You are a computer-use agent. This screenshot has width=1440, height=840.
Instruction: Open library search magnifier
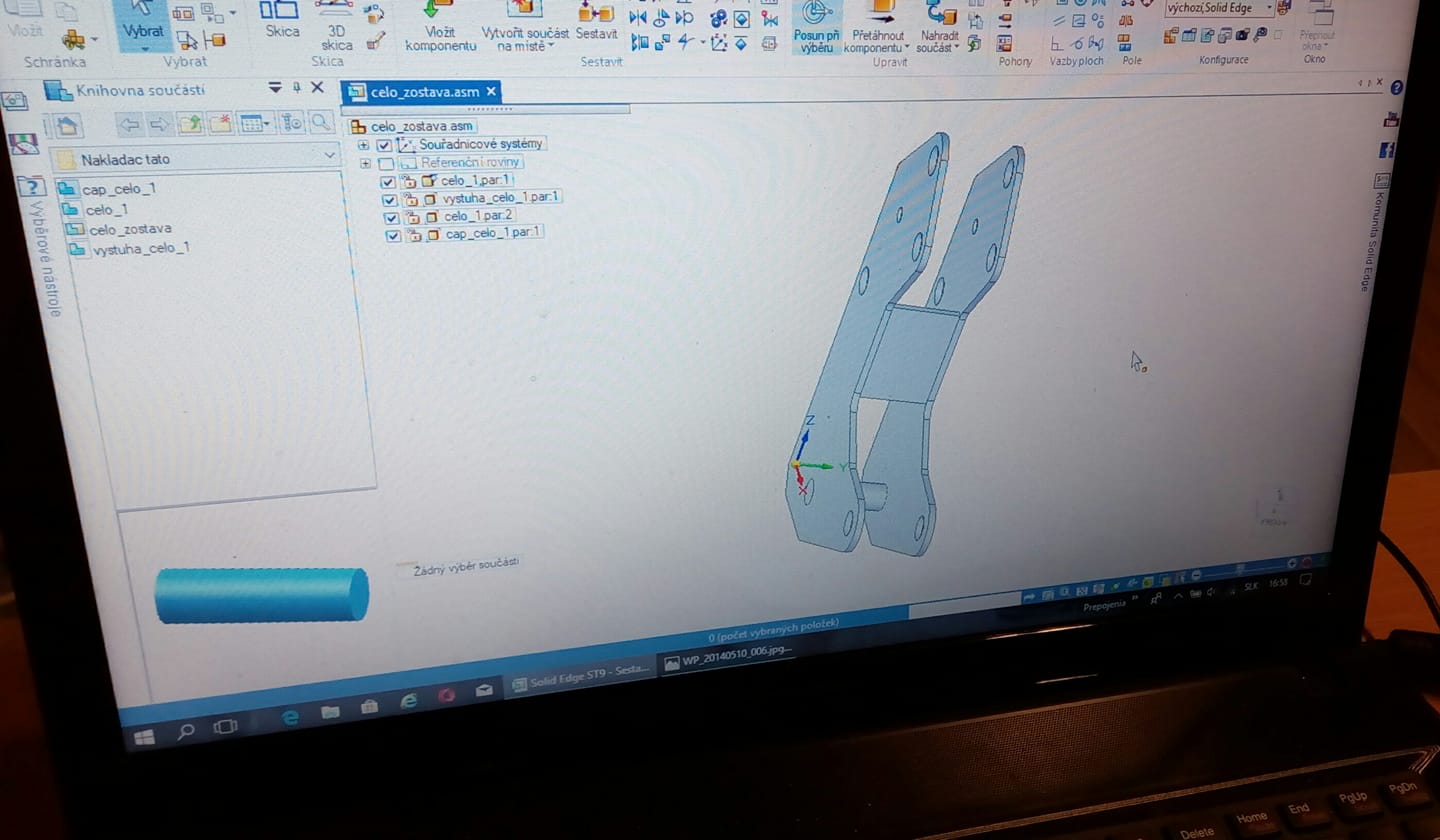[321, 122]
